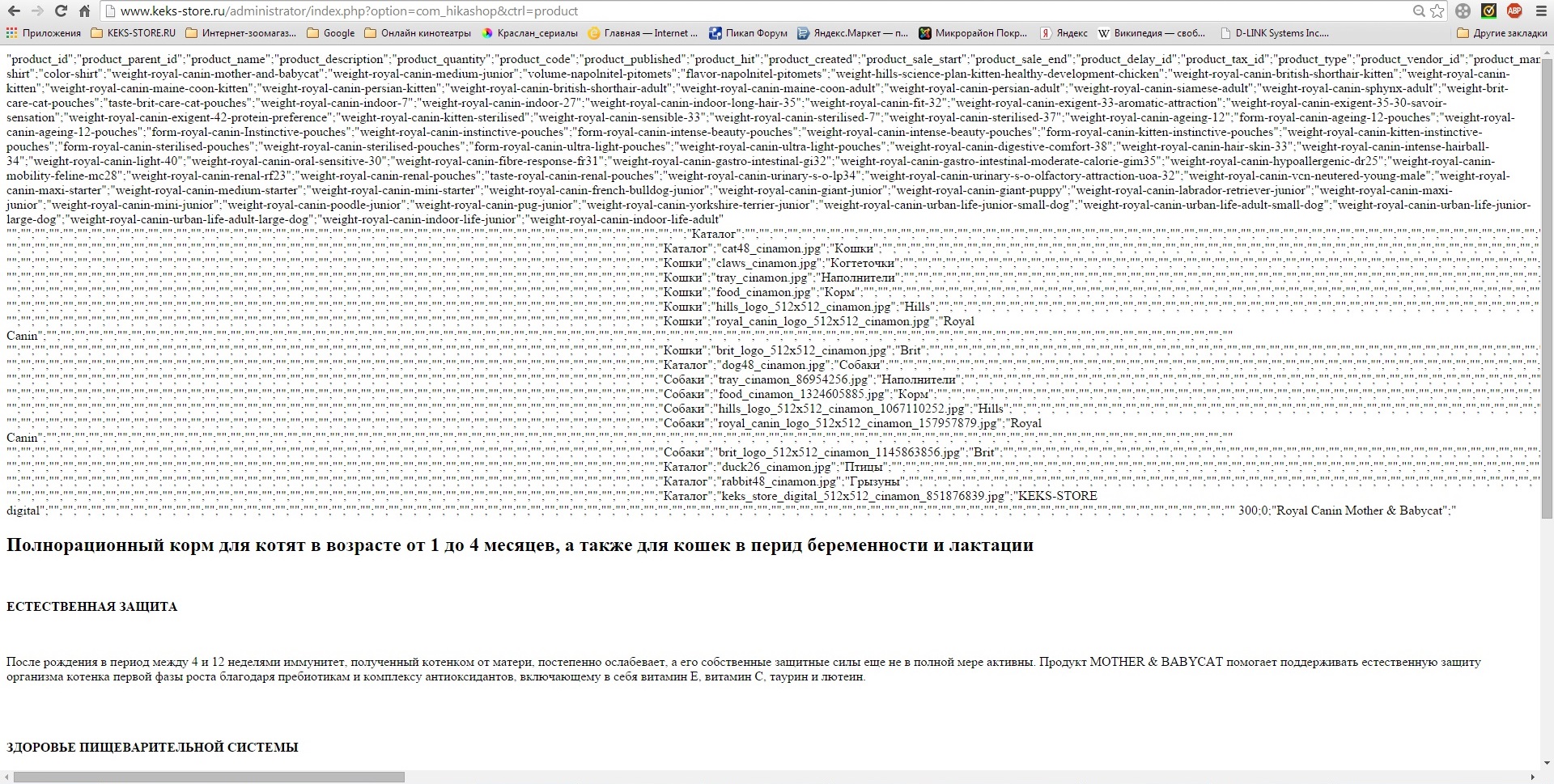The height and width of the screenshot is (784, 1554).
Task: Click the paragraph beginning После рождения
Action: coord(744,669)
